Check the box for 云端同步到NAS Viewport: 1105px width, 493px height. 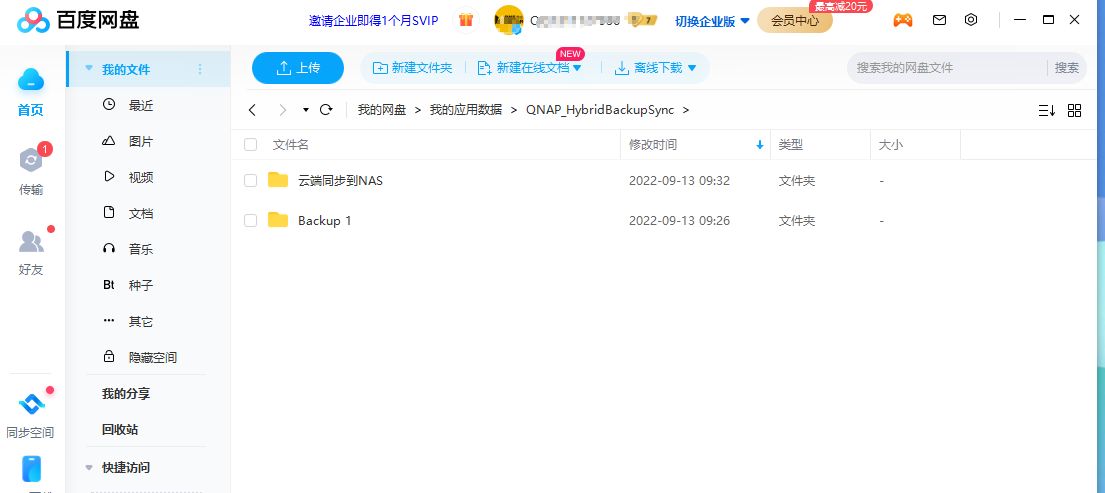click(250, 181)
